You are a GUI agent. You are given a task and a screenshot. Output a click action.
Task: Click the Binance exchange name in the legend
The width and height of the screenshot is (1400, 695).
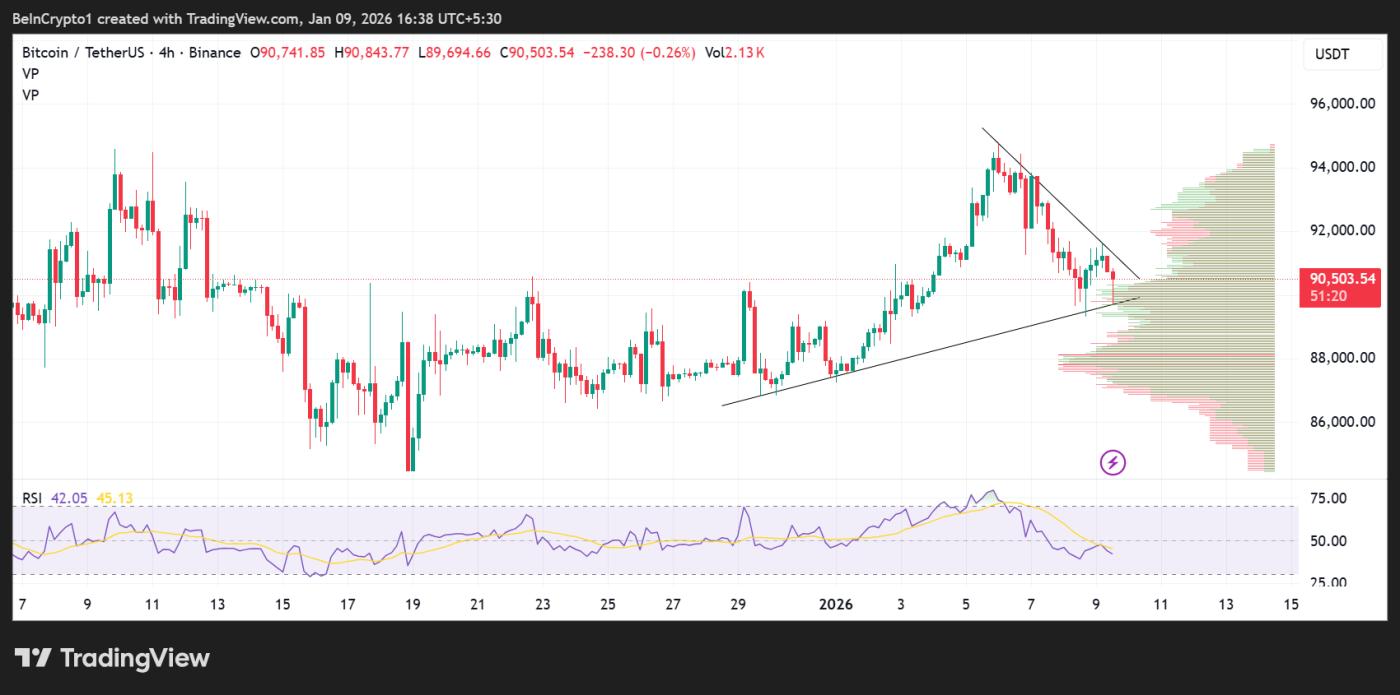point(214,52)
